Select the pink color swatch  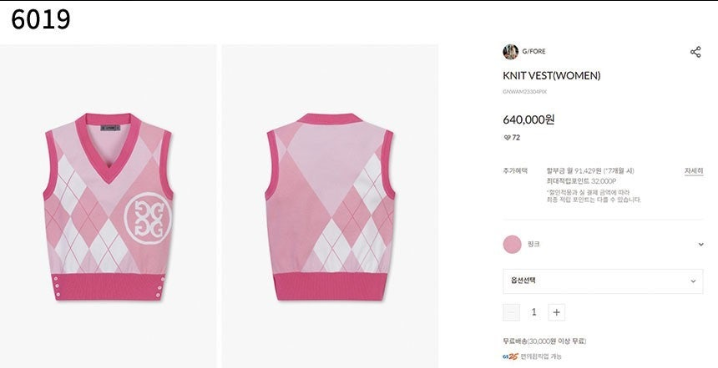click(x=512, y=244)
